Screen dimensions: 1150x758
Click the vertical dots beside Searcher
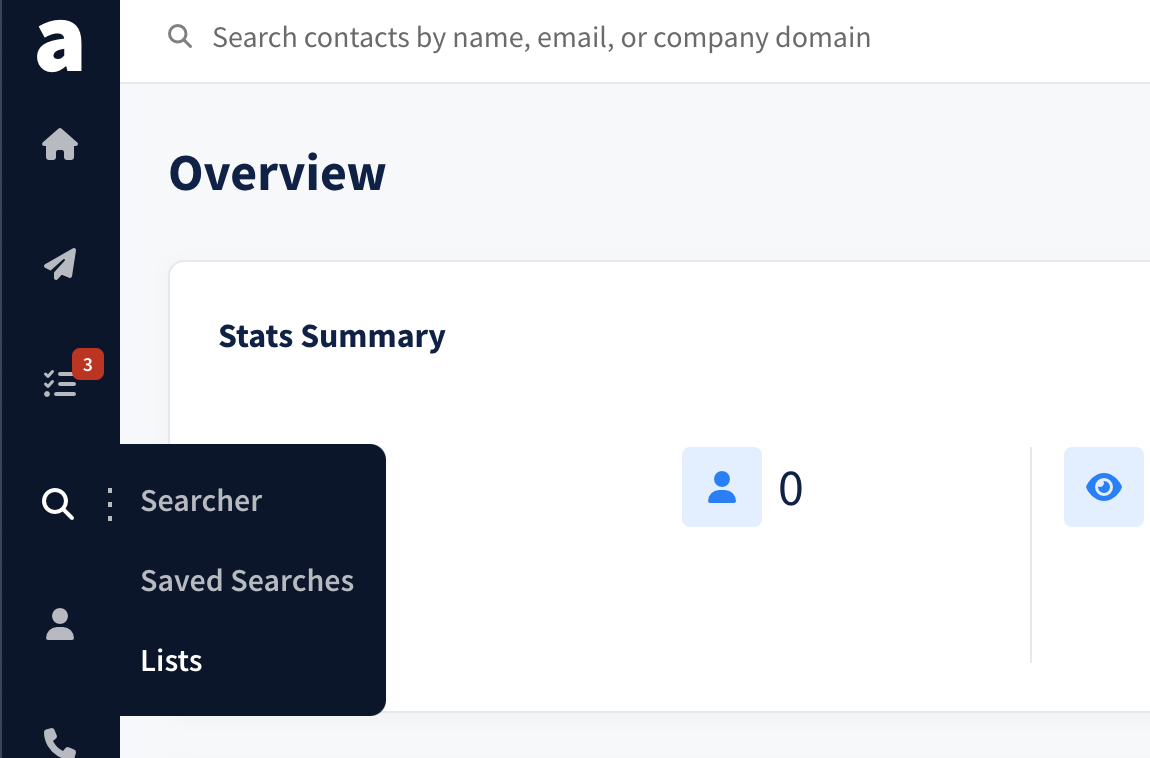[x=110, y=504]
